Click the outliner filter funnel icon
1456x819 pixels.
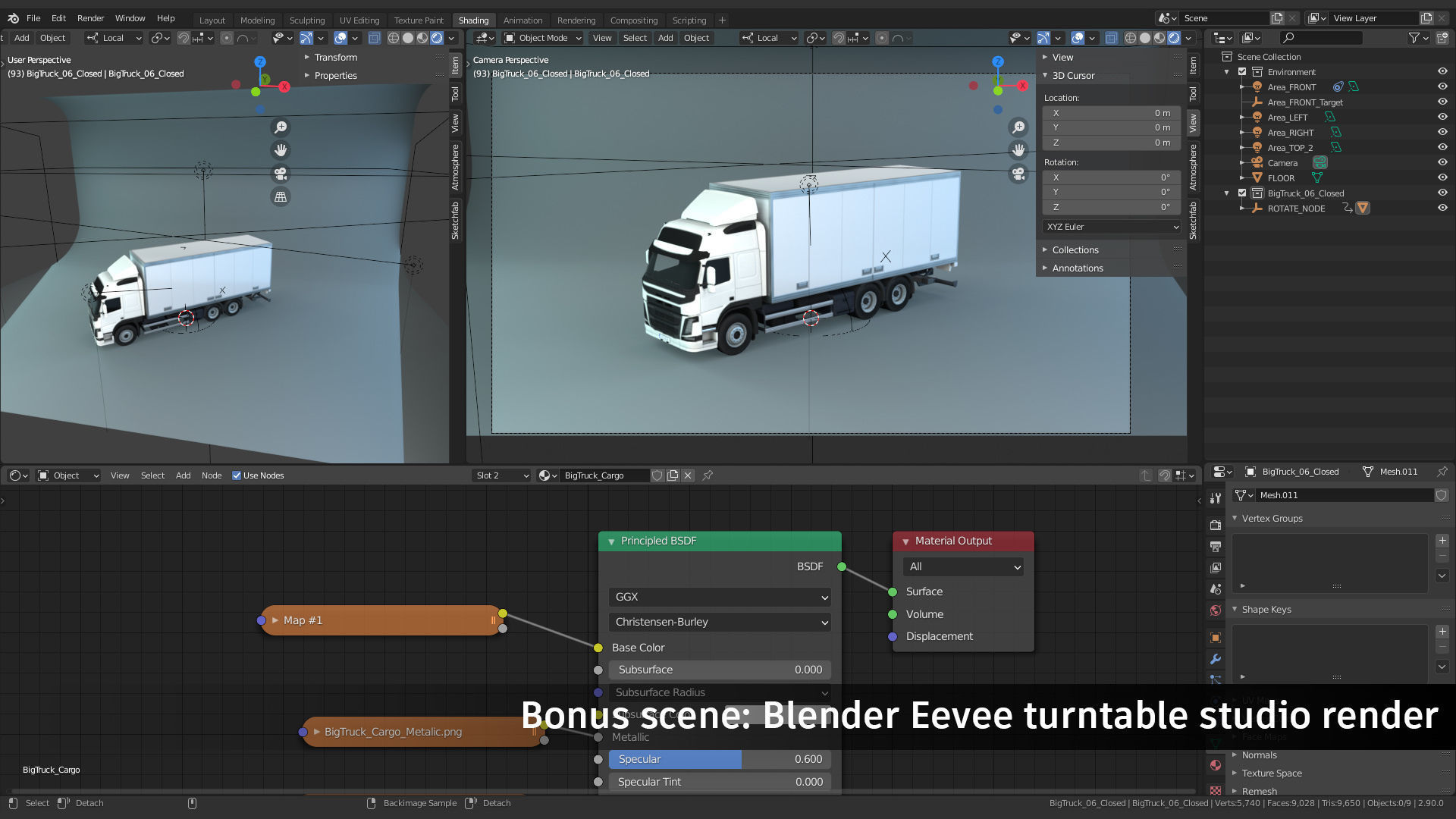click(x=1414, y=37)
